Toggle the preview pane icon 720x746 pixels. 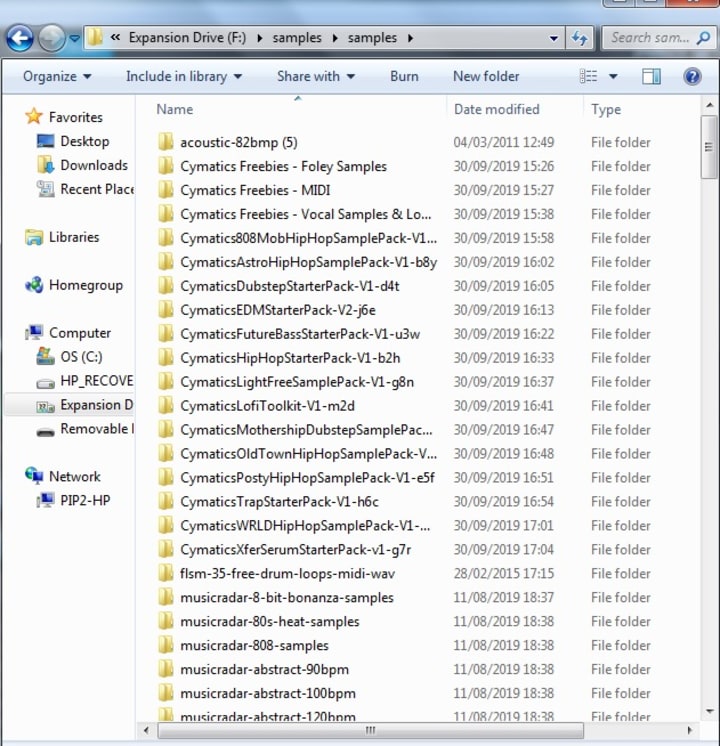click(651, 76)
